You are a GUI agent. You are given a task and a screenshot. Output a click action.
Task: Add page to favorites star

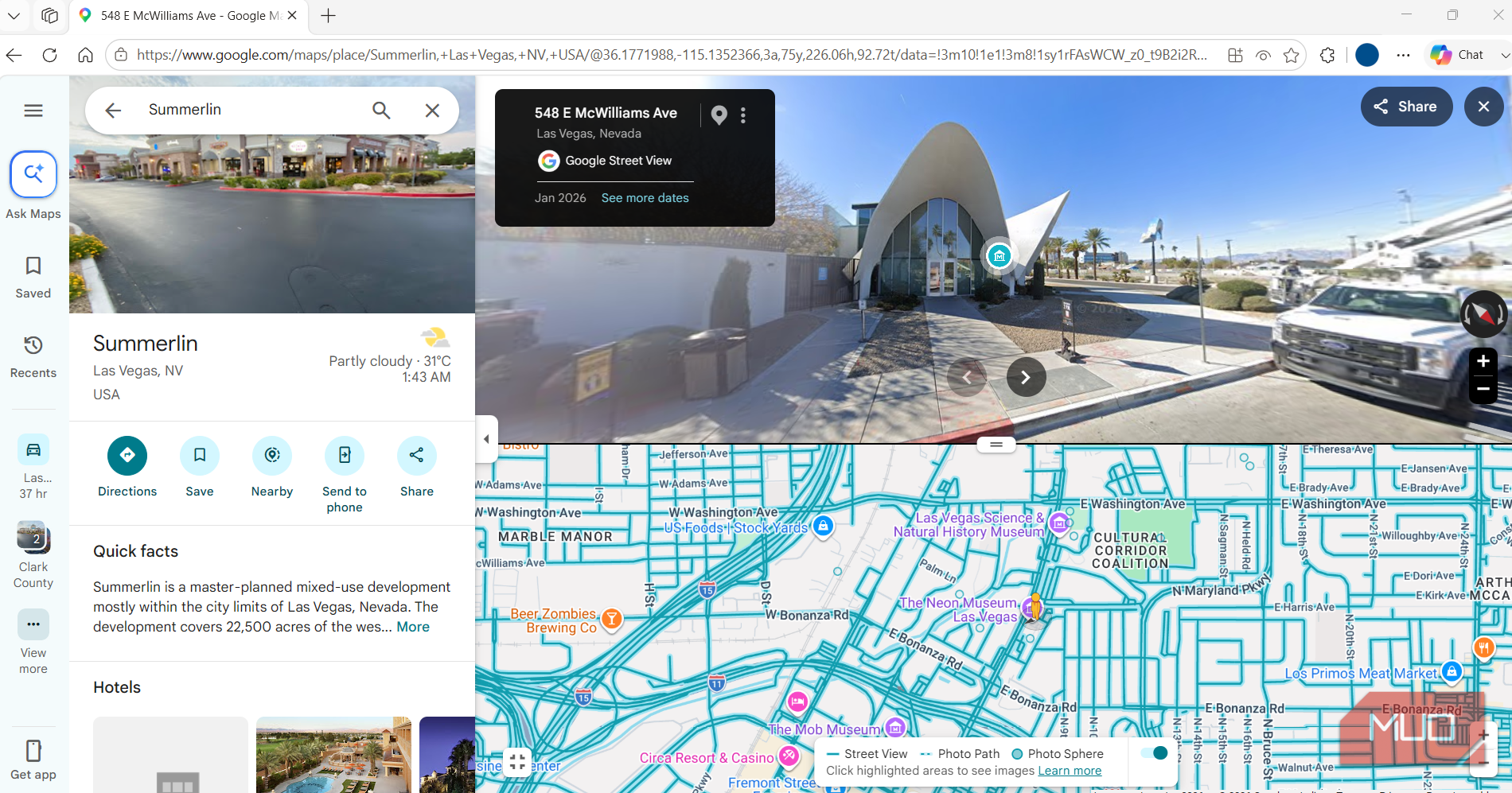pos(1292,55)
